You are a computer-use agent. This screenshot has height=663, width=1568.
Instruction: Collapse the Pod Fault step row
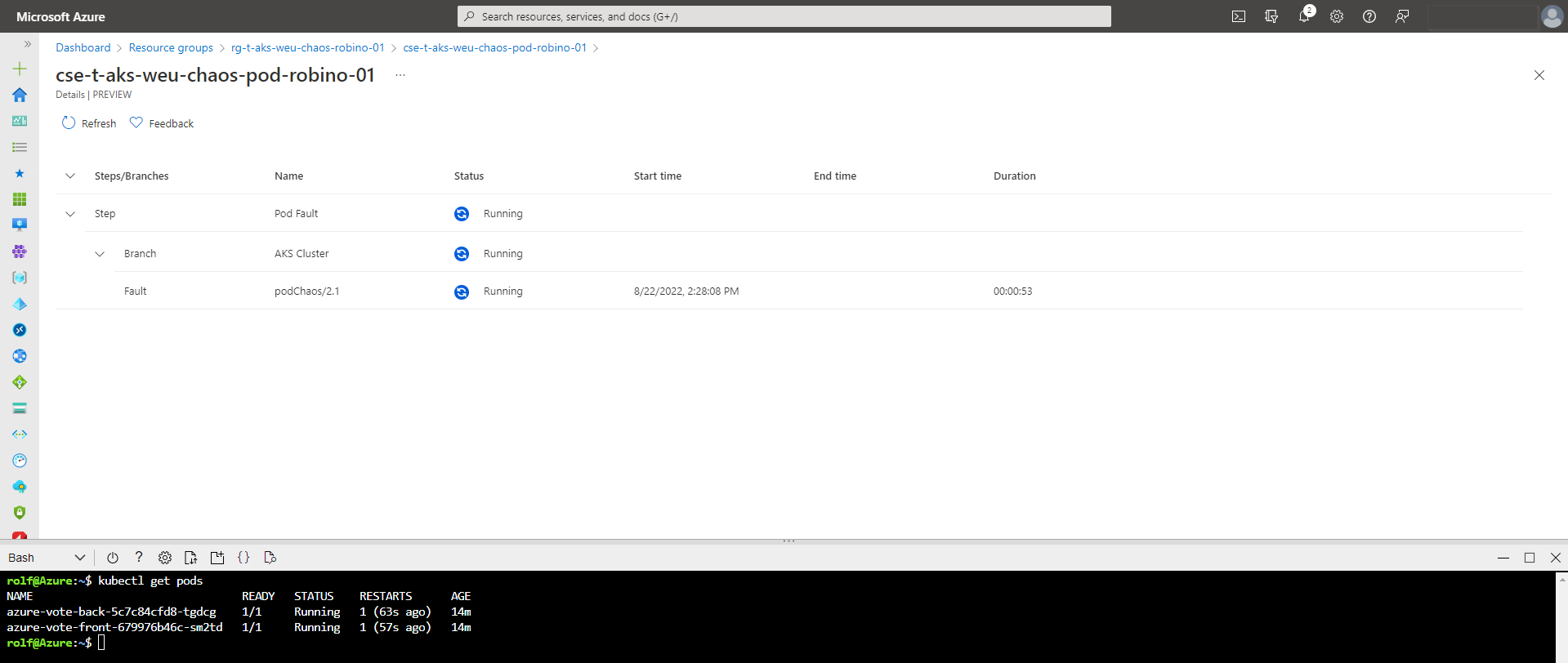pos(70,214)
